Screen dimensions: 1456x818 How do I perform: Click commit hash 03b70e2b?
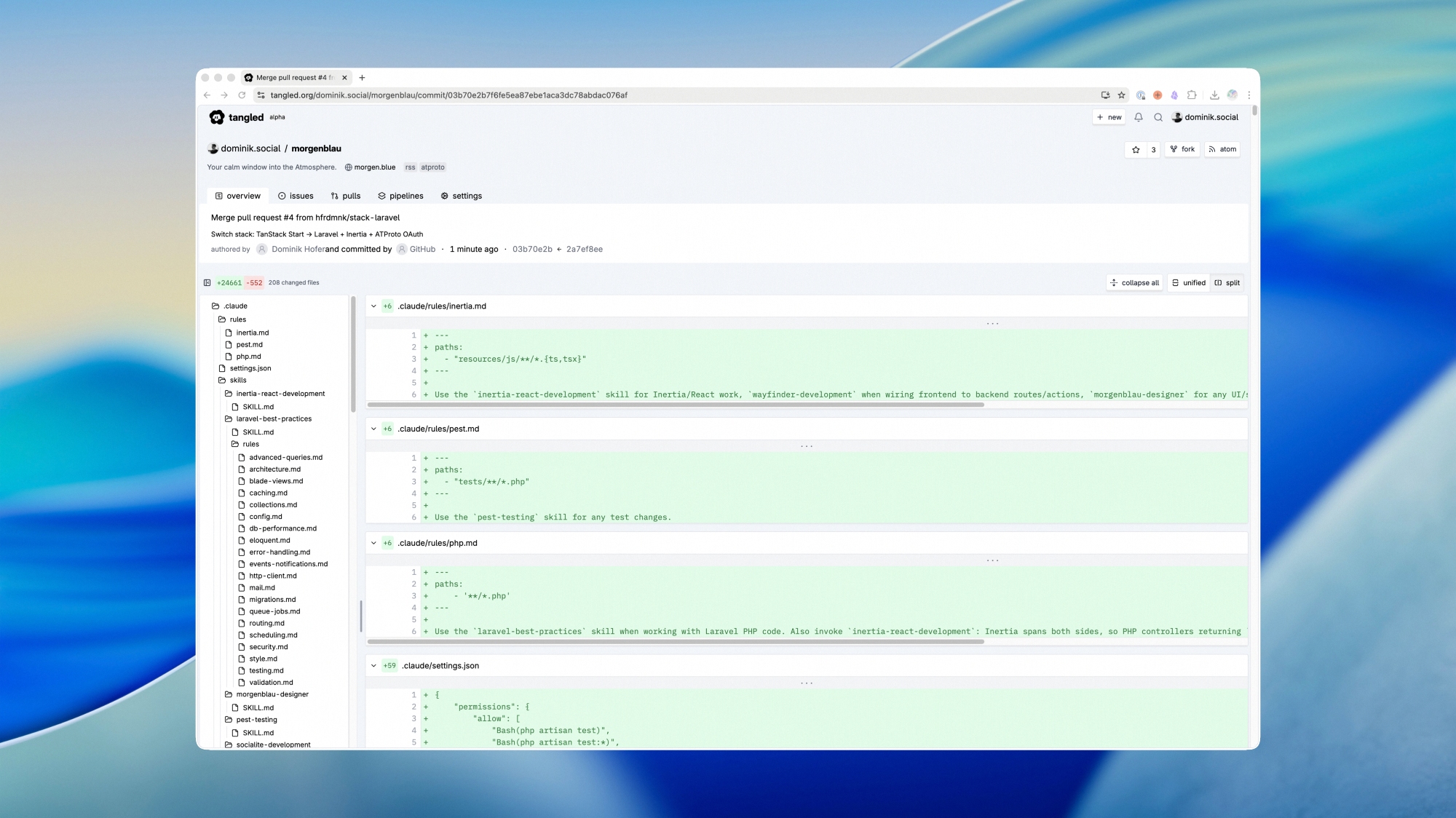pyautogui.click(x=532, y=250)
